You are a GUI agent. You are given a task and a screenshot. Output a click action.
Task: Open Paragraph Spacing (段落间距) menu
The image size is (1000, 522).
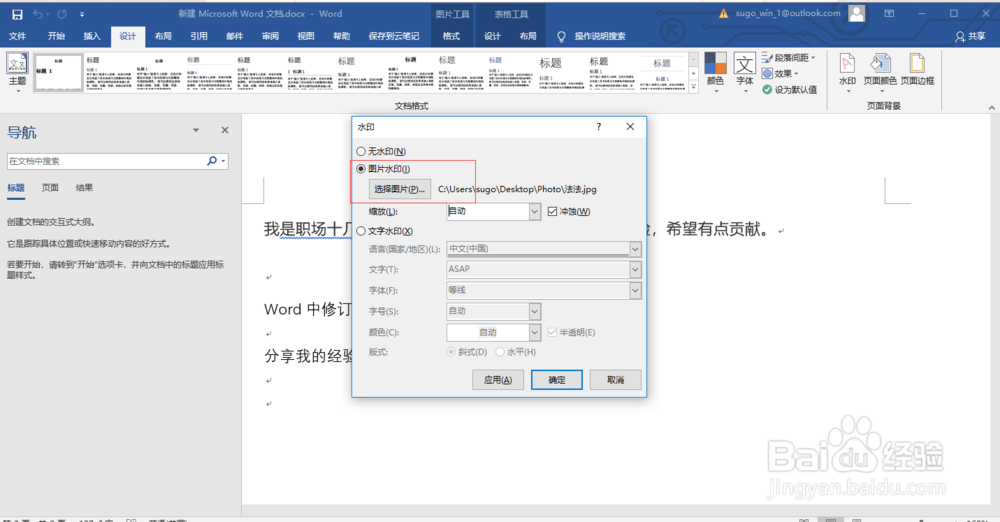coord(788,57)
